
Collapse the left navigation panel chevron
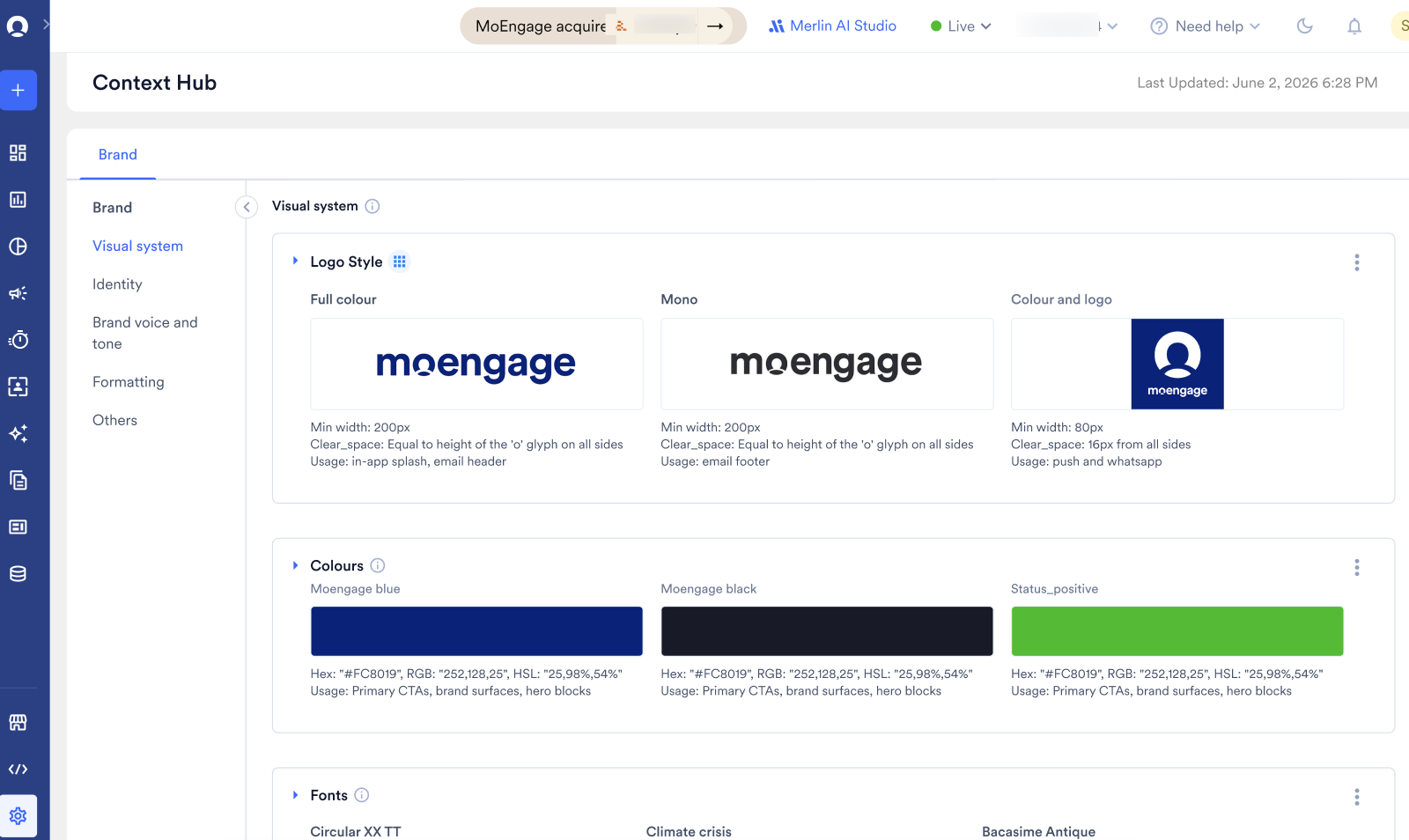click(x=247, y=207)
